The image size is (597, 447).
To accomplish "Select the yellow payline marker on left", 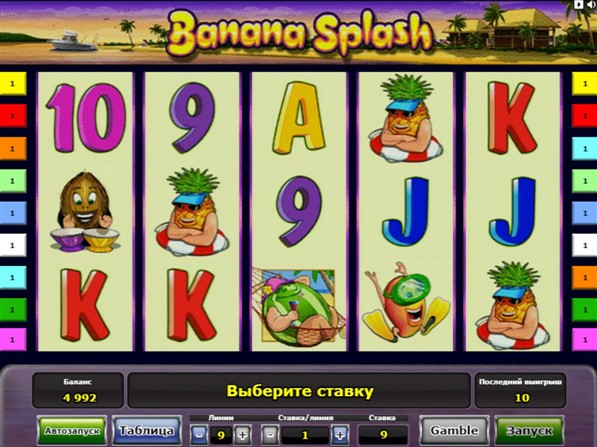I will (x=13, y=83).
